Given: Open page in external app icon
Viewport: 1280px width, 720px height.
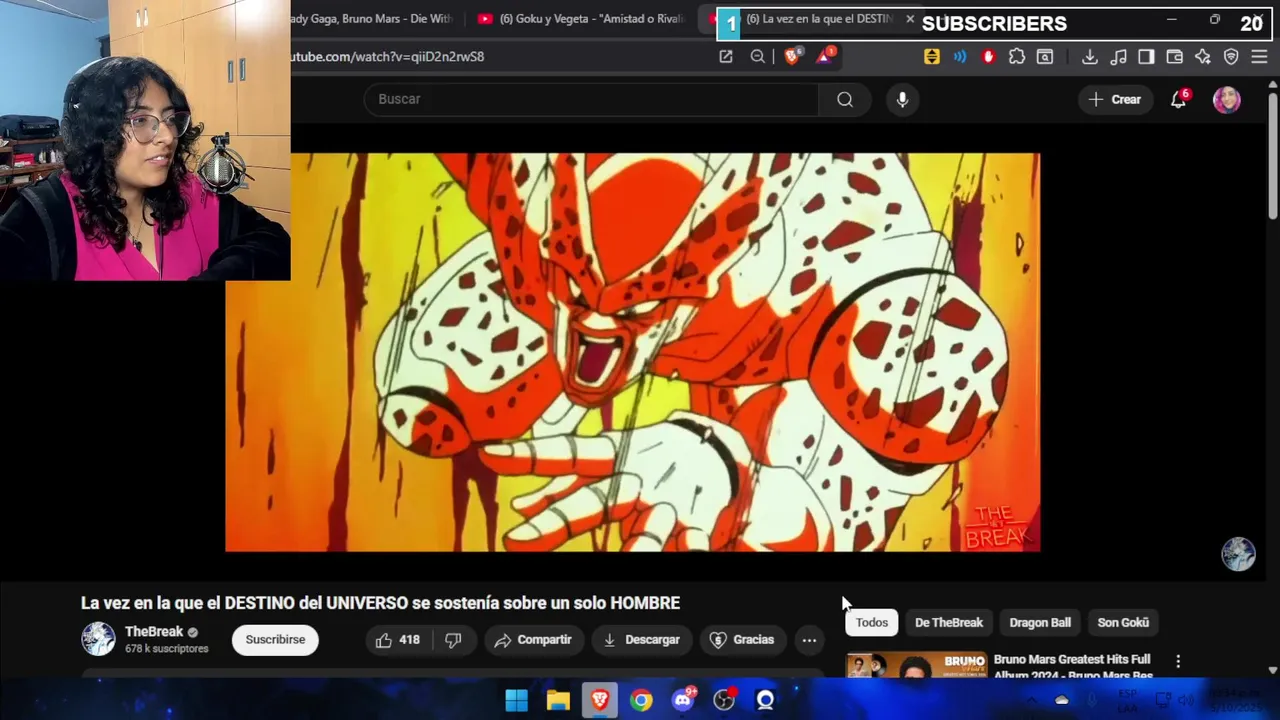Looking at the screenshot, I should coord(726,57).
